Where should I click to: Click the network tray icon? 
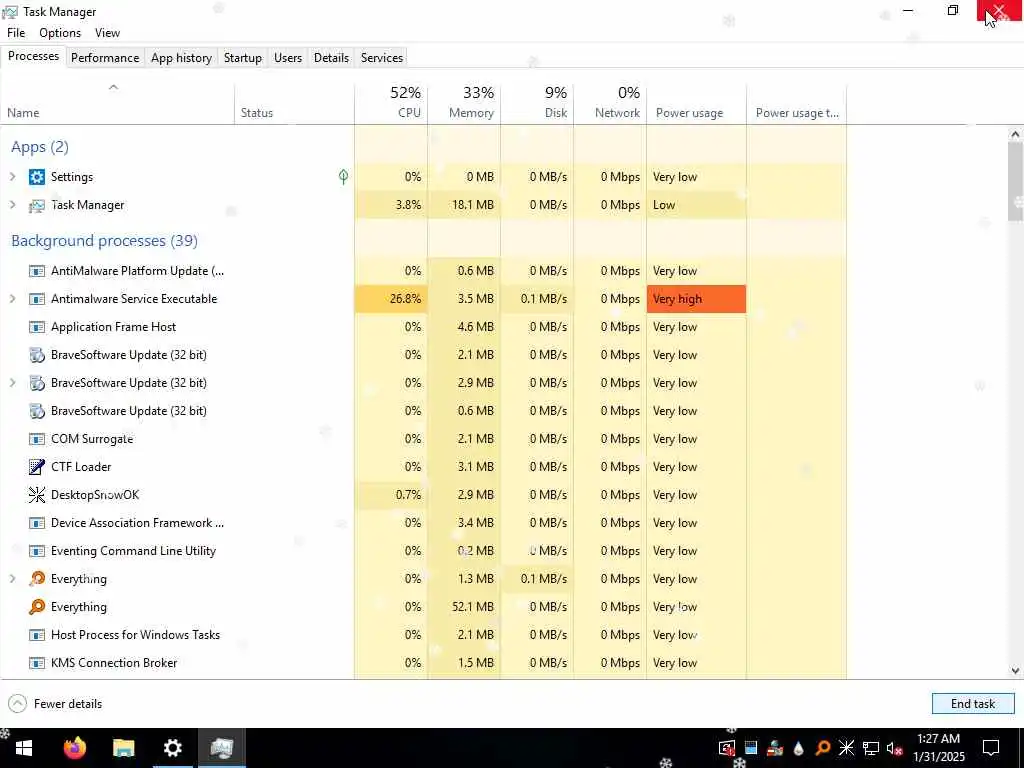click(871, 748)
